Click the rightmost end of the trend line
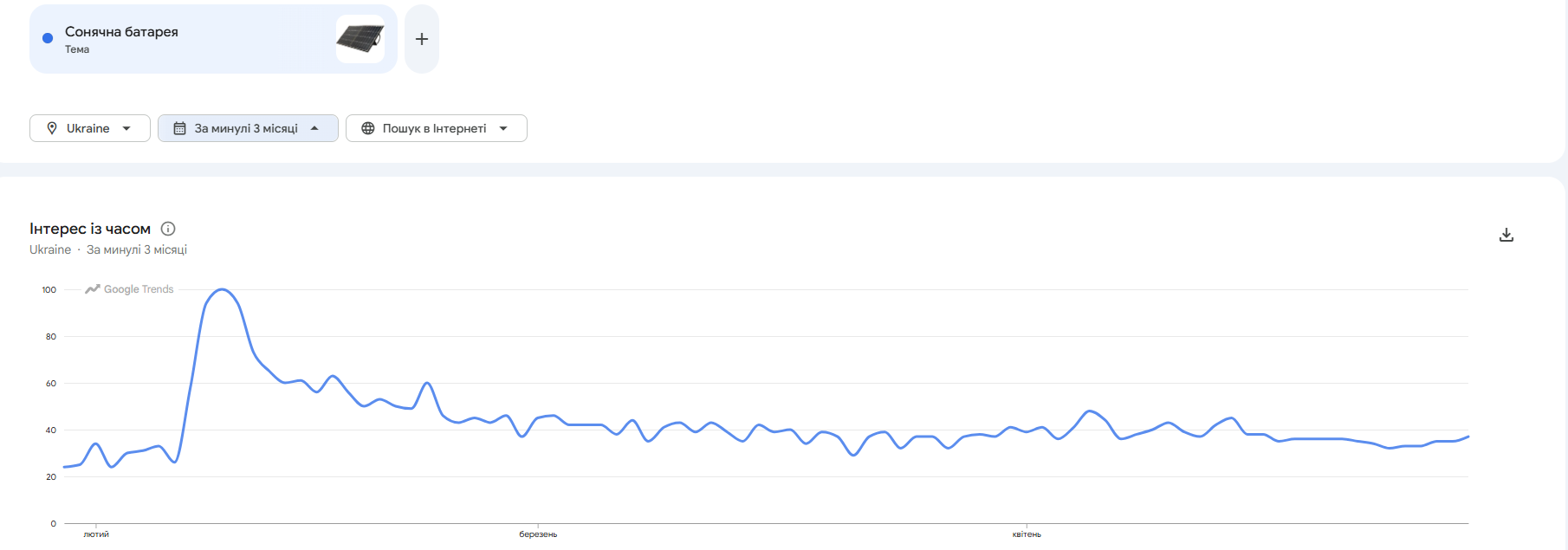The image size is (1568, 550). (1468, 437)
